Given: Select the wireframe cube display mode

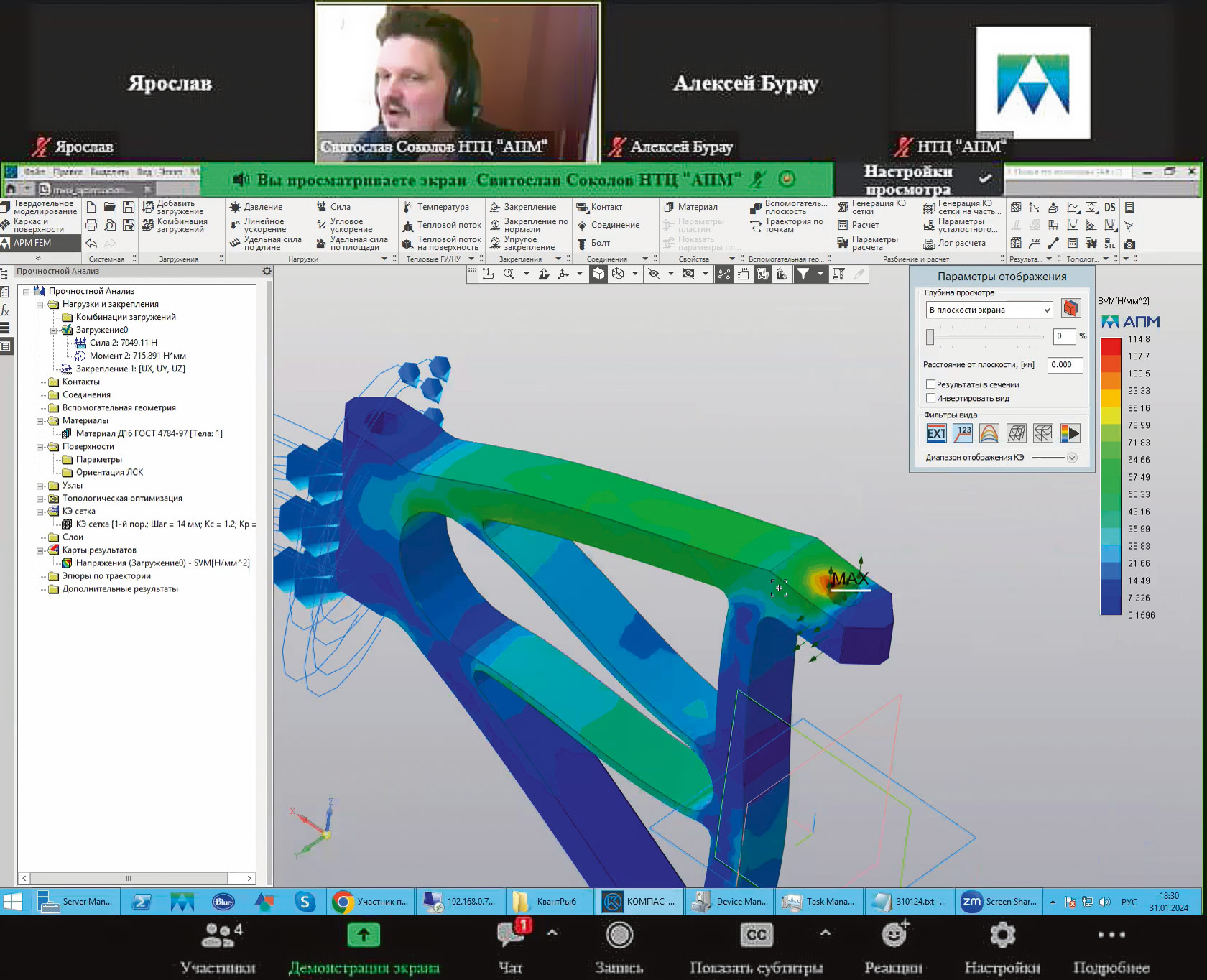Looking at the screenshot, I should 618,274.
